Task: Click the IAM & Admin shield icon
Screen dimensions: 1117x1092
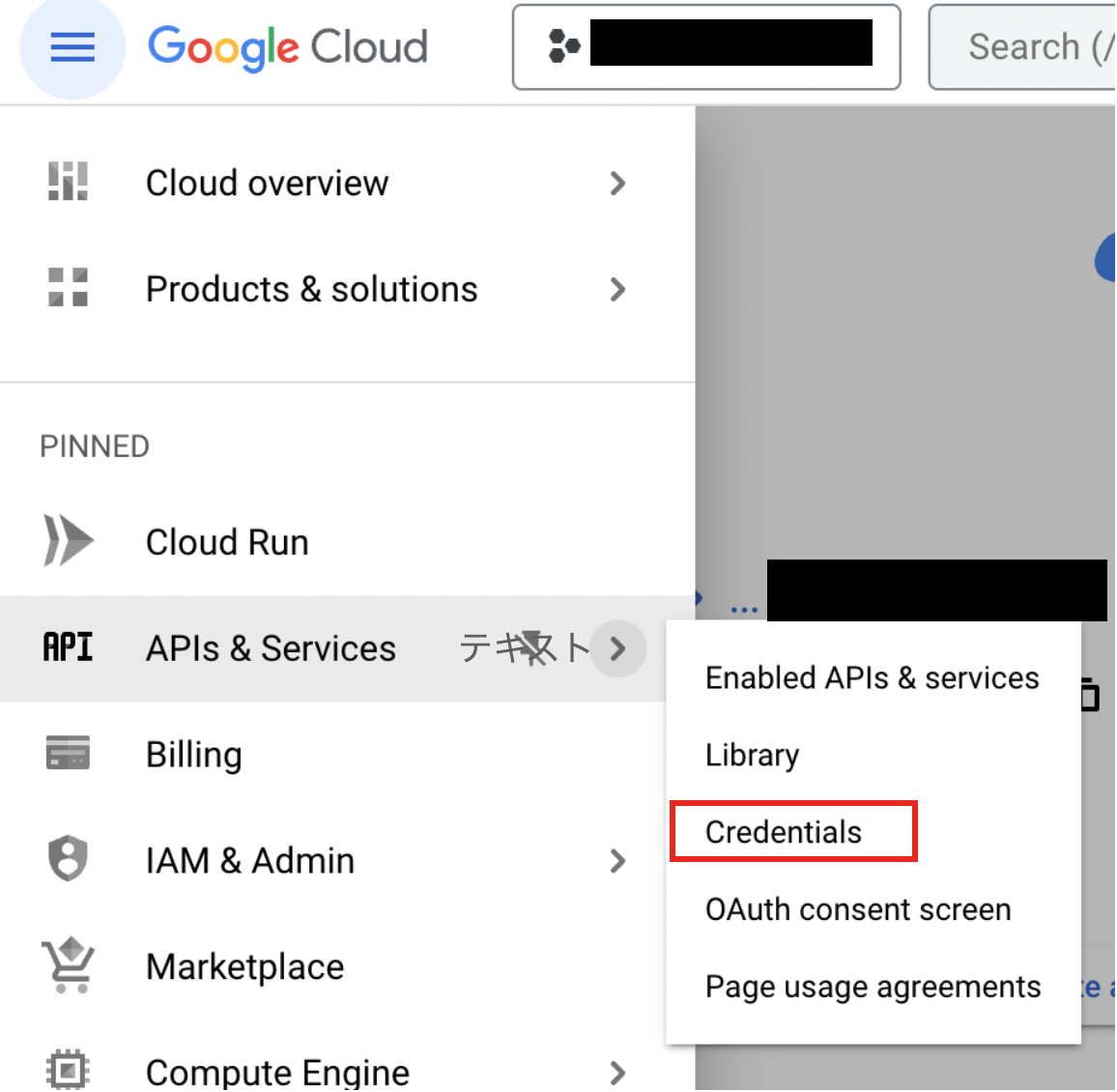Action: [68, 859]
